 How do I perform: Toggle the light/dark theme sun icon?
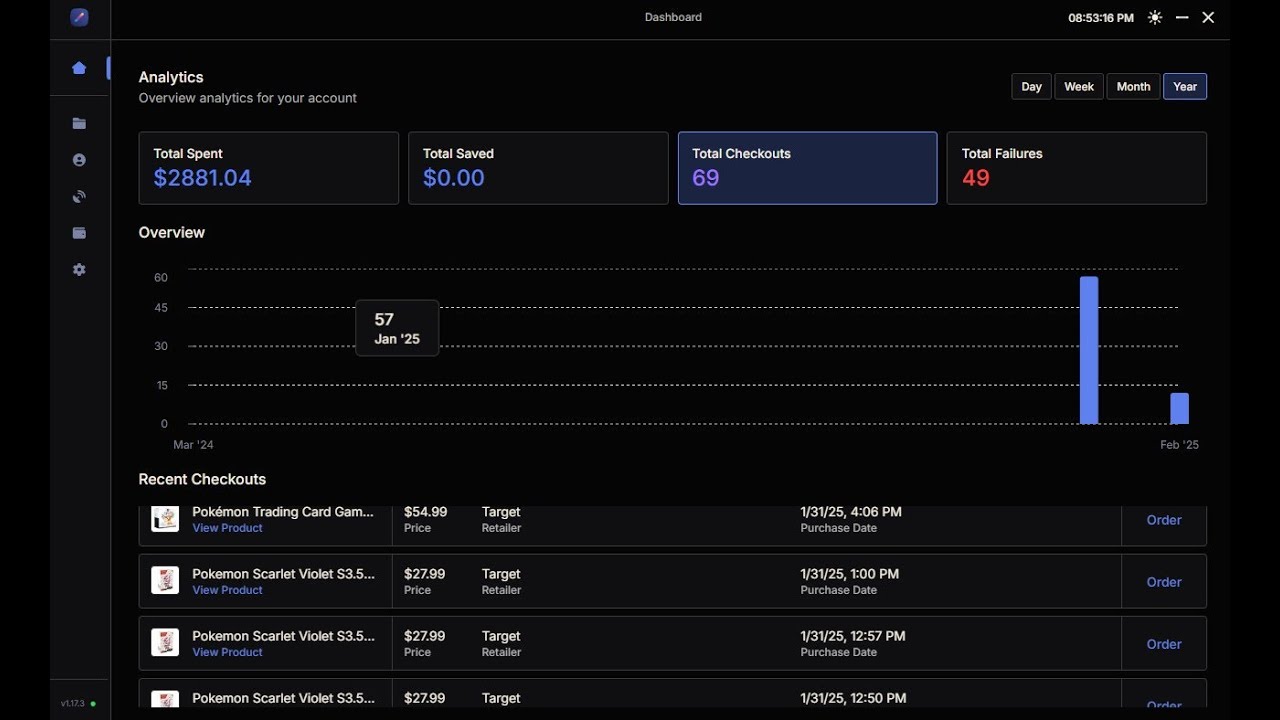pos(1155,18)
